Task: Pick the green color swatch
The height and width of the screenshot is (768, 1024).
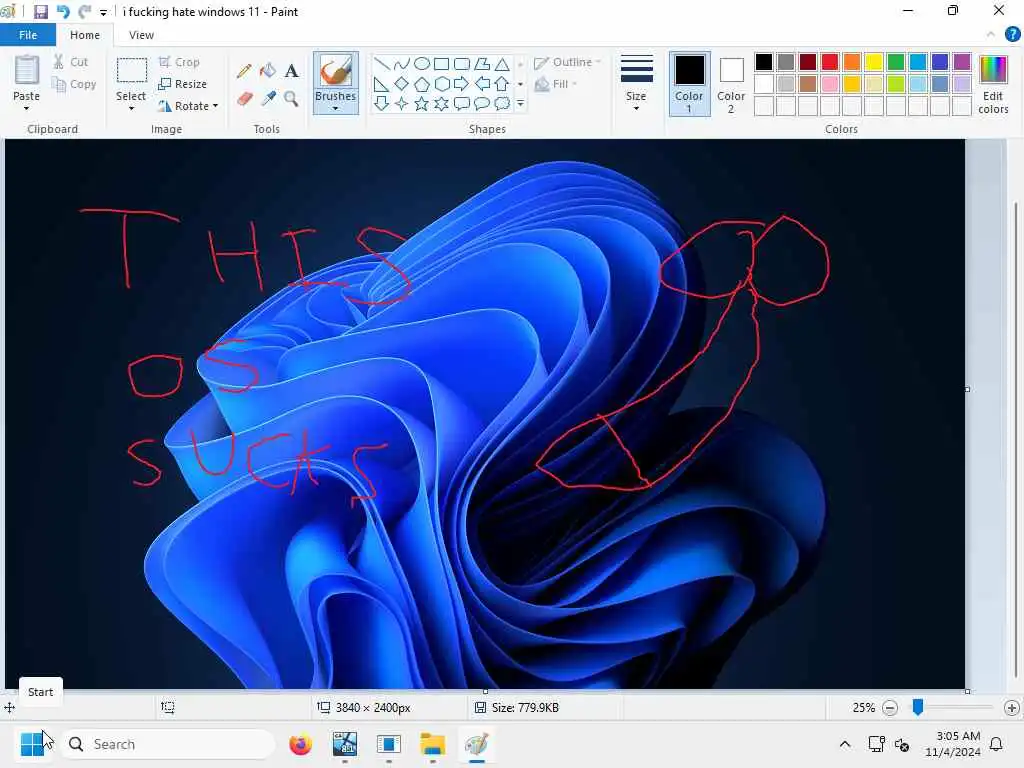Action: (x=896, y=62)
